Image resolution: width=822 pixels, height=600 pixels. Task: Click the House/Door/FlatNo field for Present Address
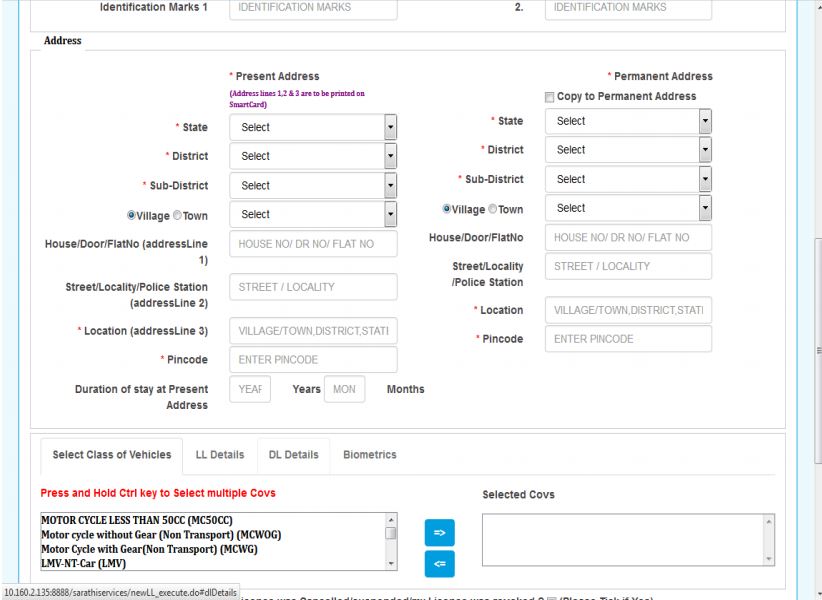point(312,243)
